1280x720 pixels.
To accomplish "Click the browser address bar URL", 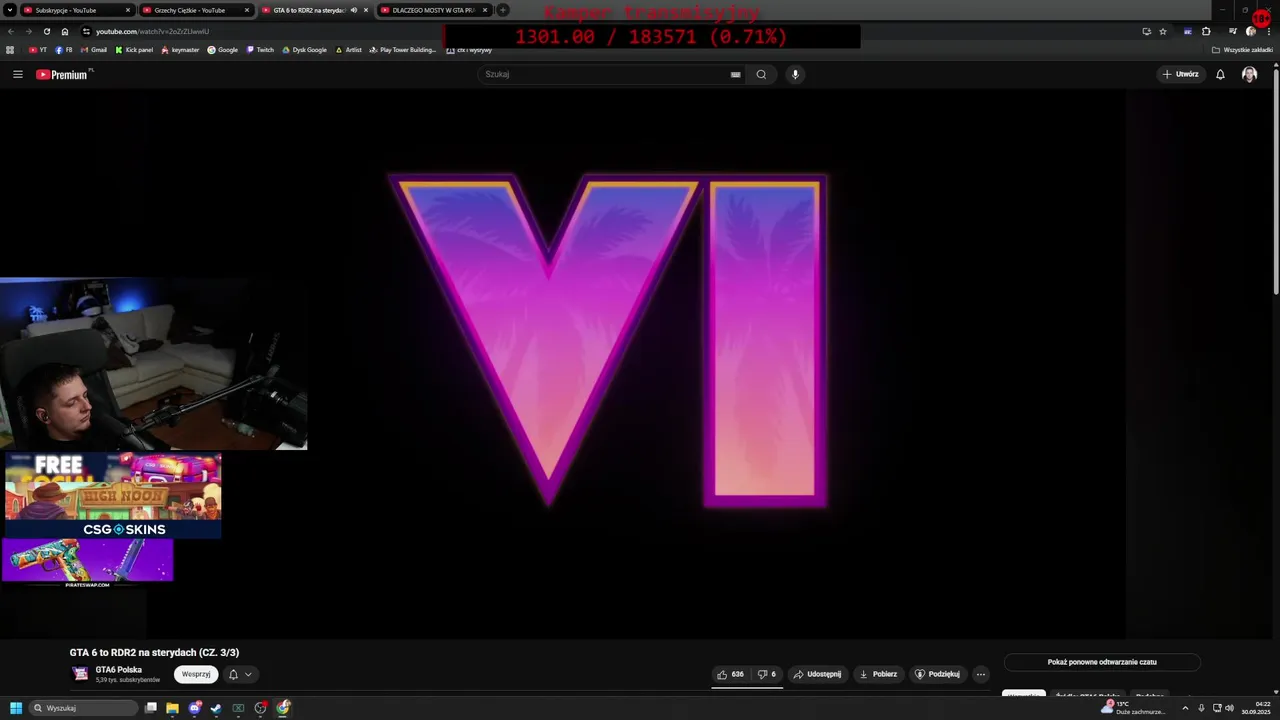I will (x=152, y=31).
